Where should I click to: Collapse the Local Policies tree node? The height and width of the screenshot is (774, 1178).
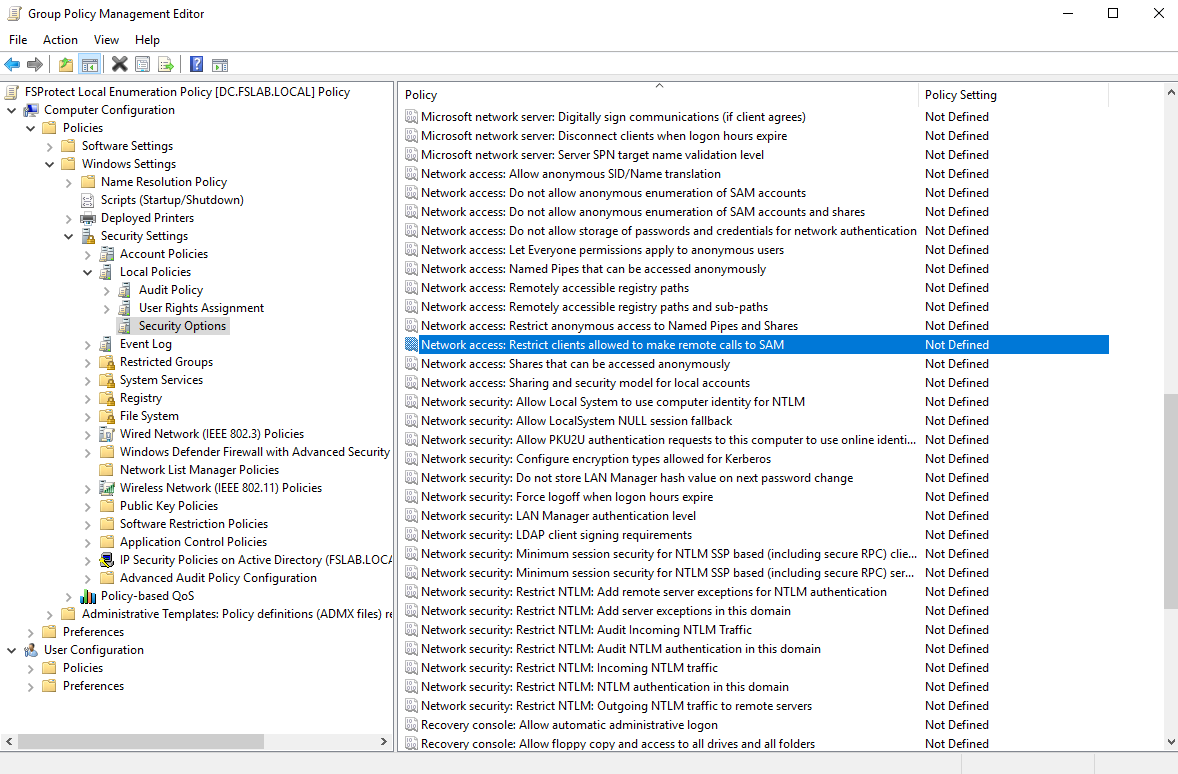[88, 272]
